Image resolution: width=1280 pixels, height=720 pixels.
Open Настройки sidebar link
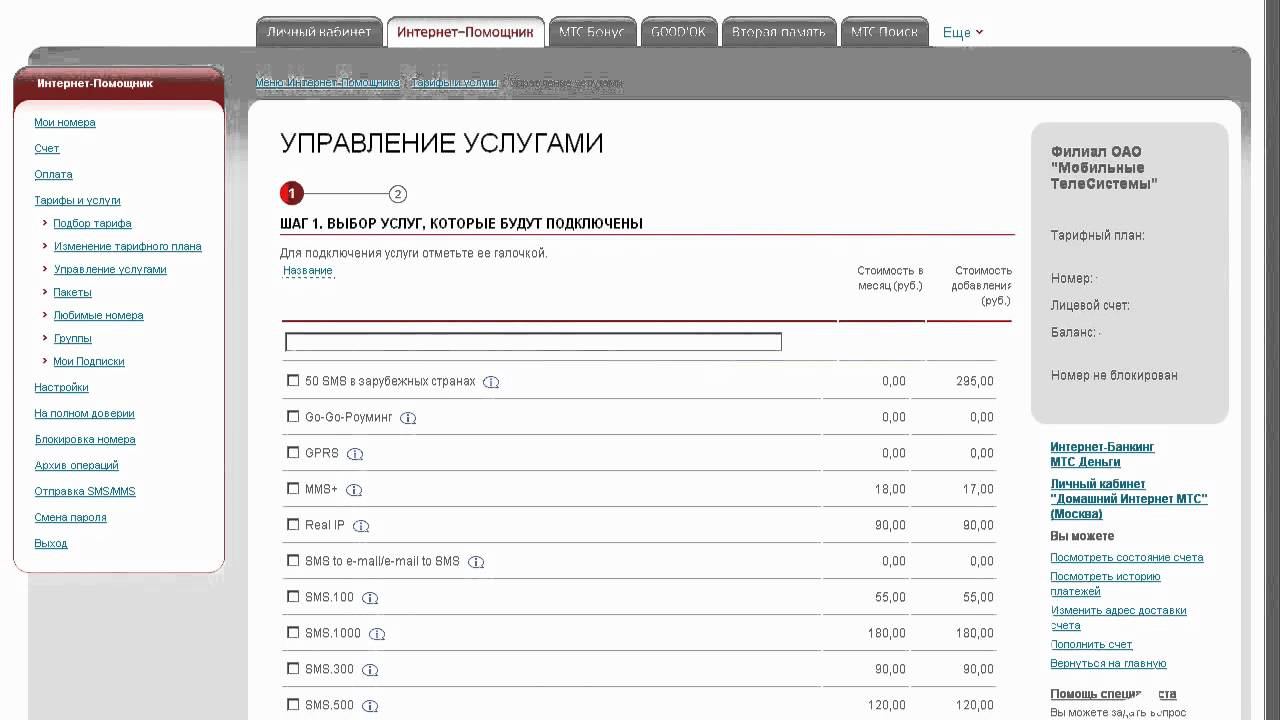61,387
